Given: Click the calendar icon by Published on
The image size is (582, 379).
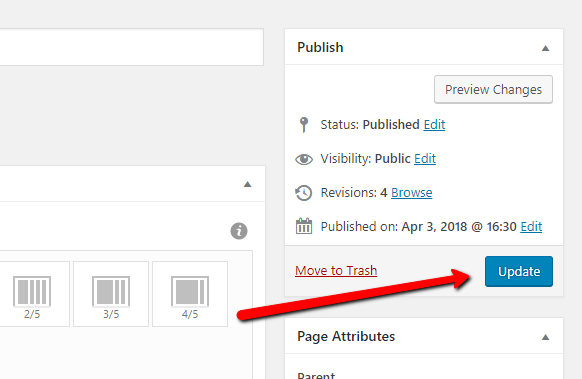Looking at the screenshot, I should click(304, 226).
